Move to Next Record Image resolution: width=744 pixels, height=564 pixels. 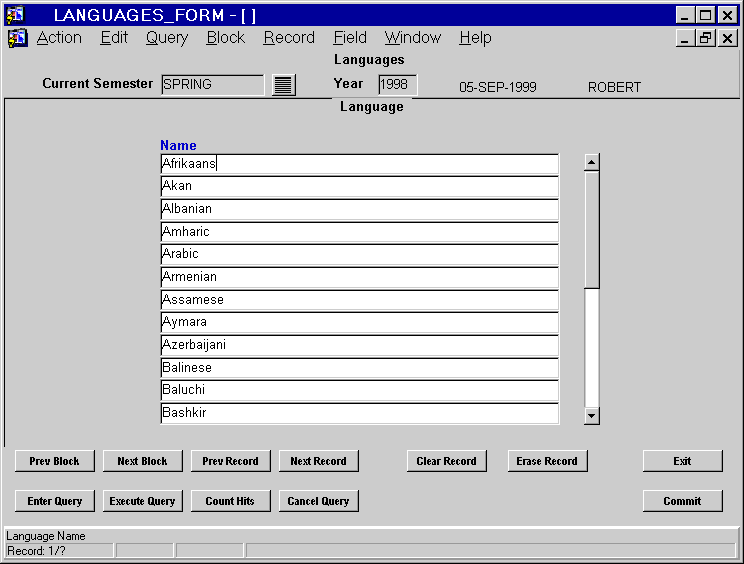click(x=318, y=461)
